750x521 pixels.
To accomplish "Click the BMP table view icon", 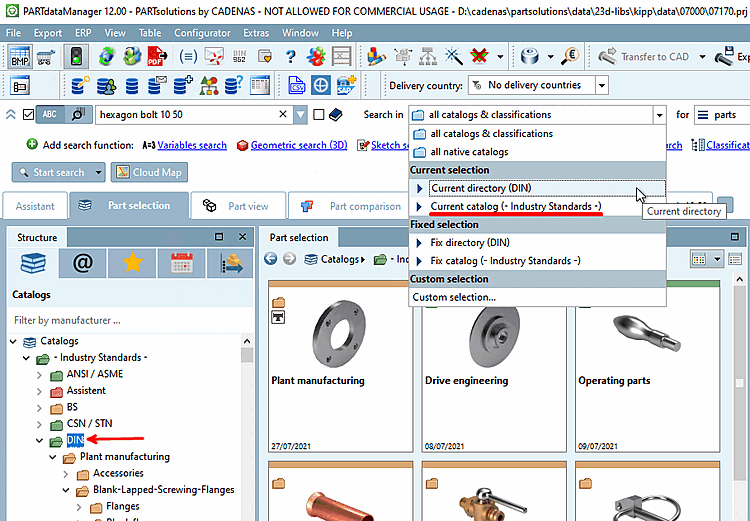I will [20, 56].
